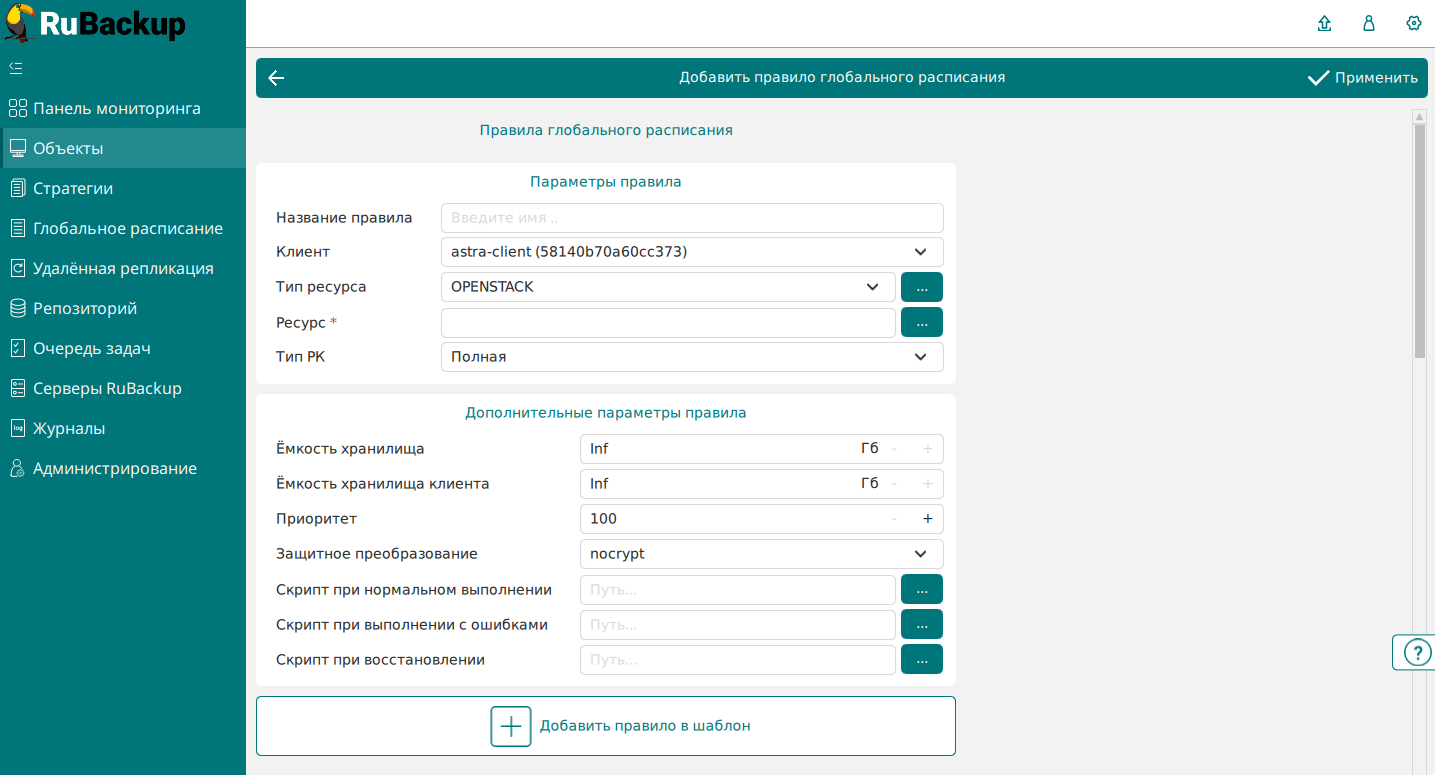The height and width of the screenshot is (775, 1435).
Task: Open the Тип РК dropdown showing Полная
Action: tap(692, 357)
